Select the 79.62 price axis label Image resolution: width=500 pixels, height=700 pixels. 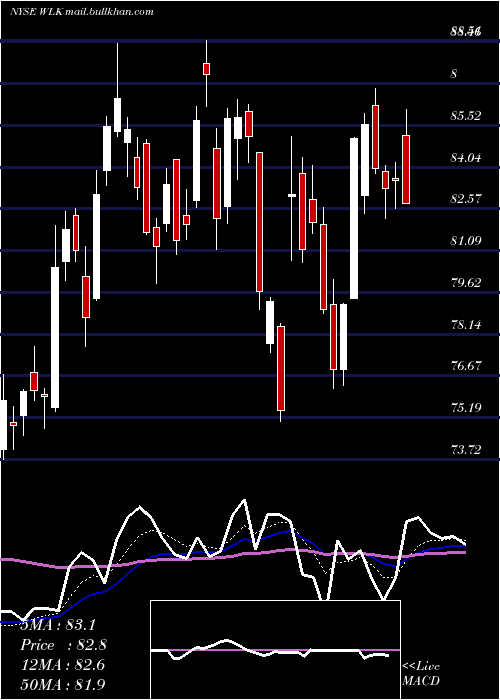point(466,282)
